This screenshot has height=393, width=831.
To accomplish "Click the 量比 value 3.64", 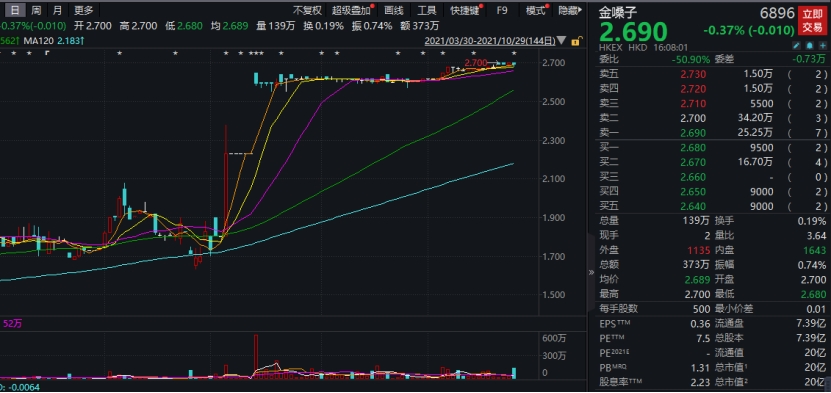I will tap(817, 236).
